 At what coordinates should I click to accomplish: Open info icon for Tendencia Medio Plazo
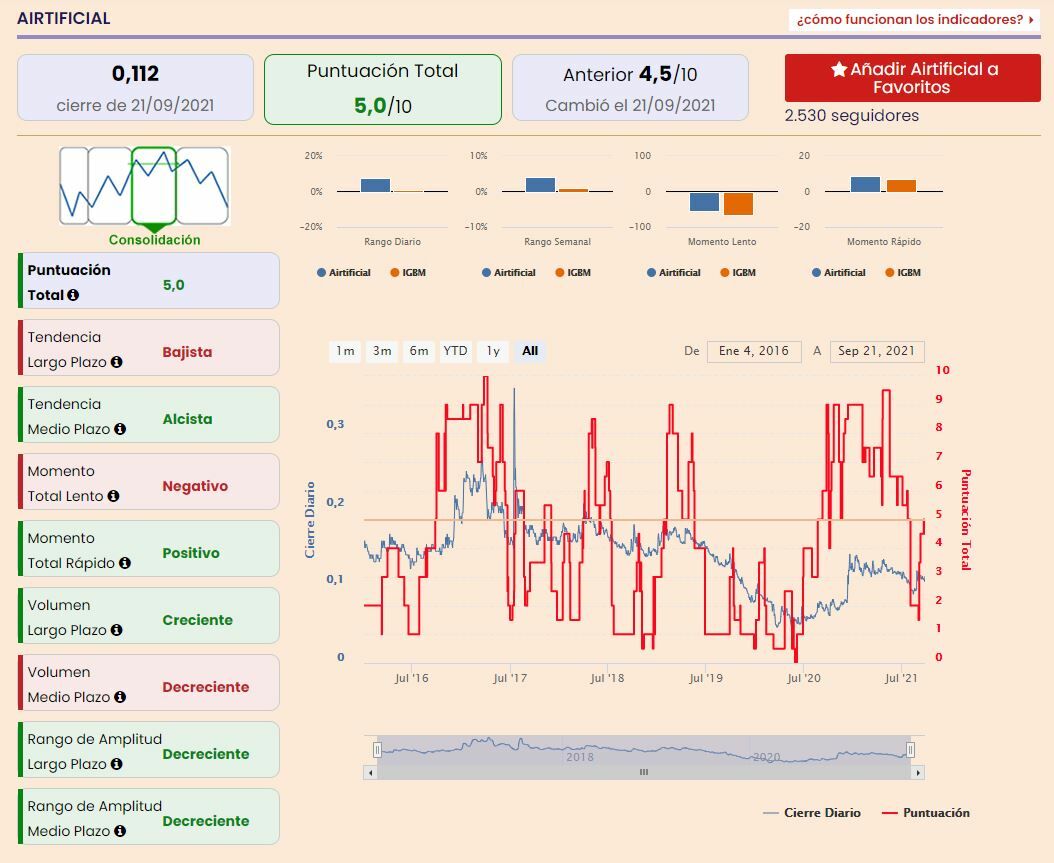click(x=120, y=429)
